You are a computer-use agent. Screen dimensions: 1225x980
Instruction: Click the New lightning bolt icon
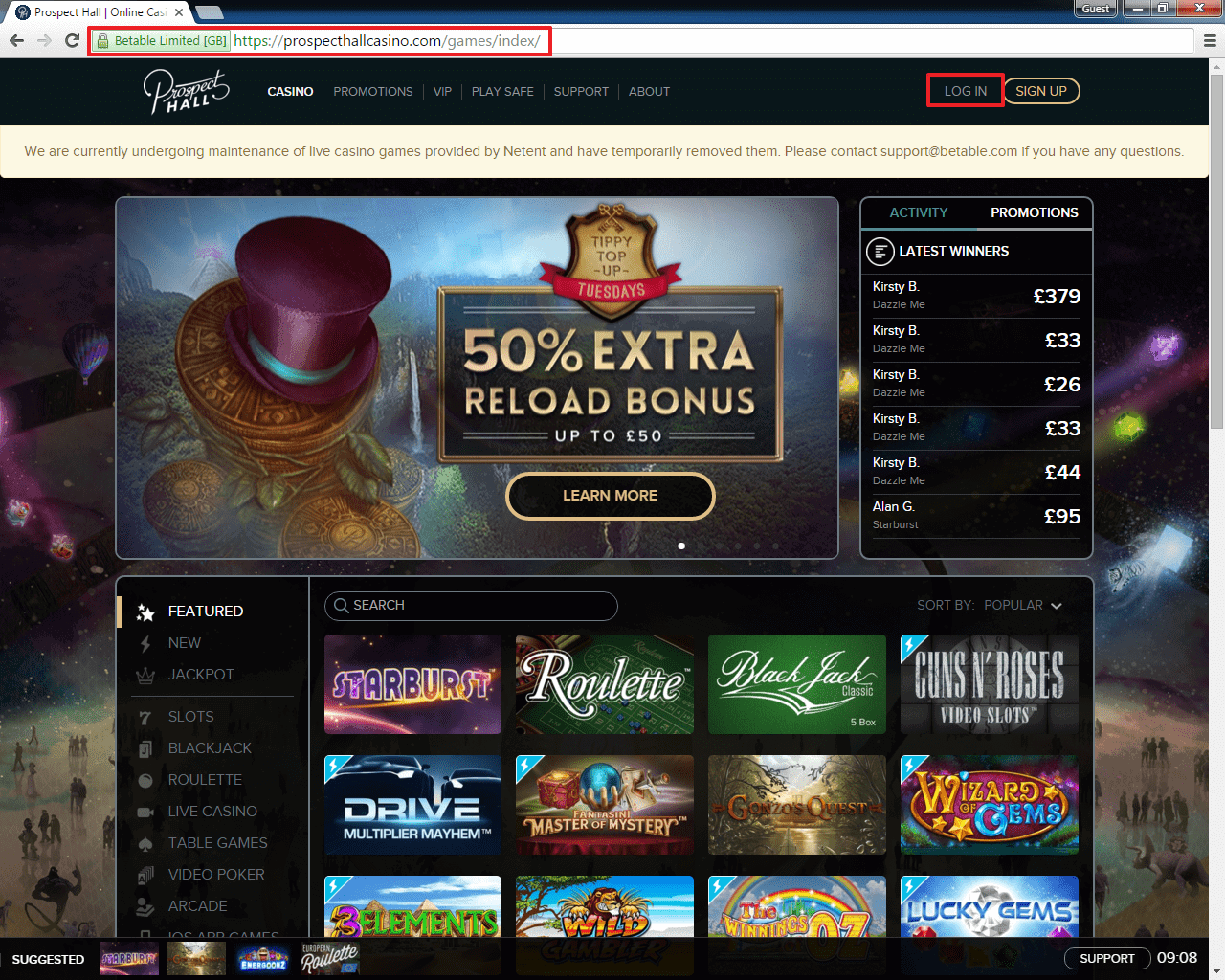coord(145,644)
